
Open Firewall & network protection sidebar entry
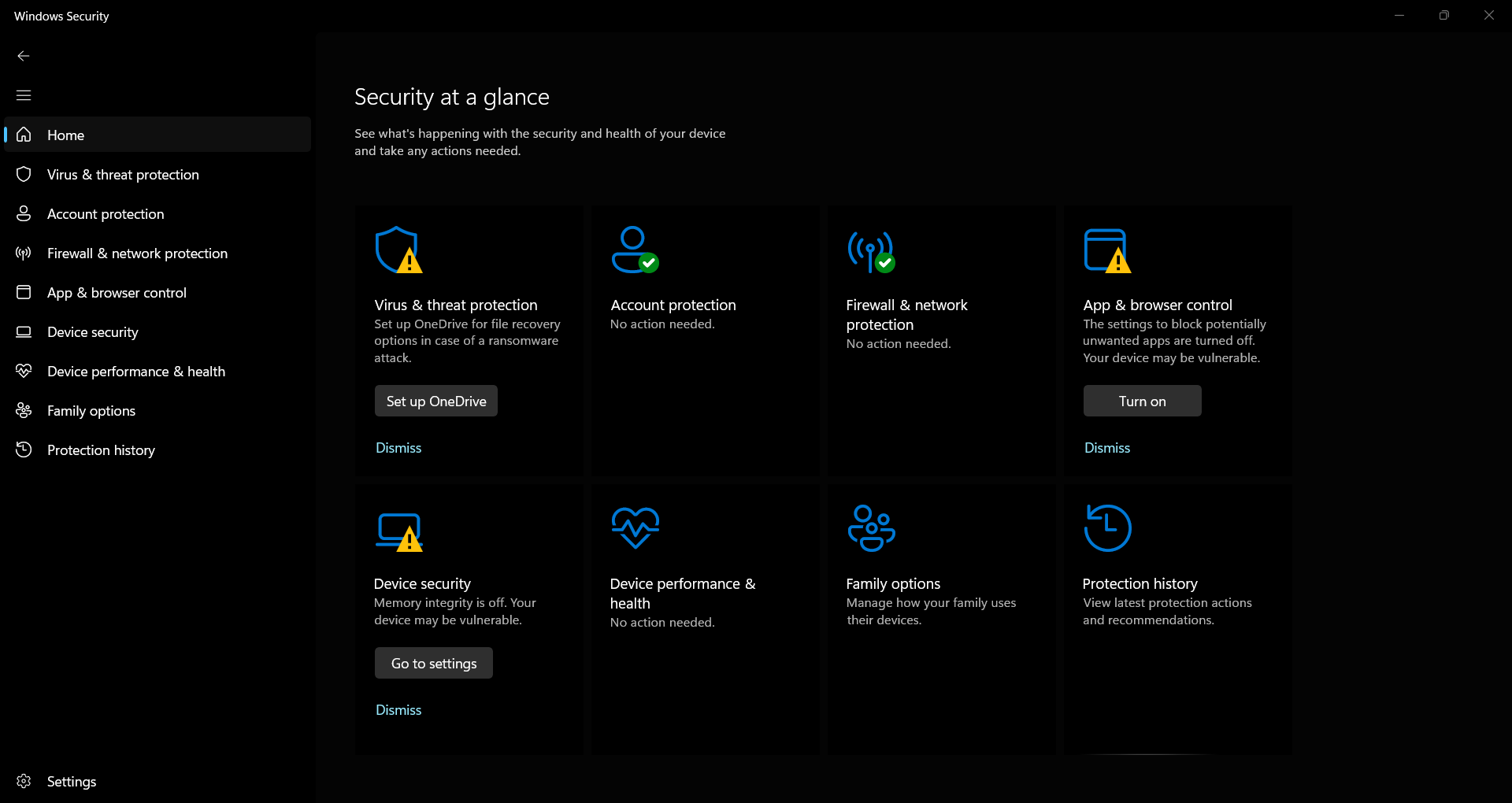pos(157,253)
